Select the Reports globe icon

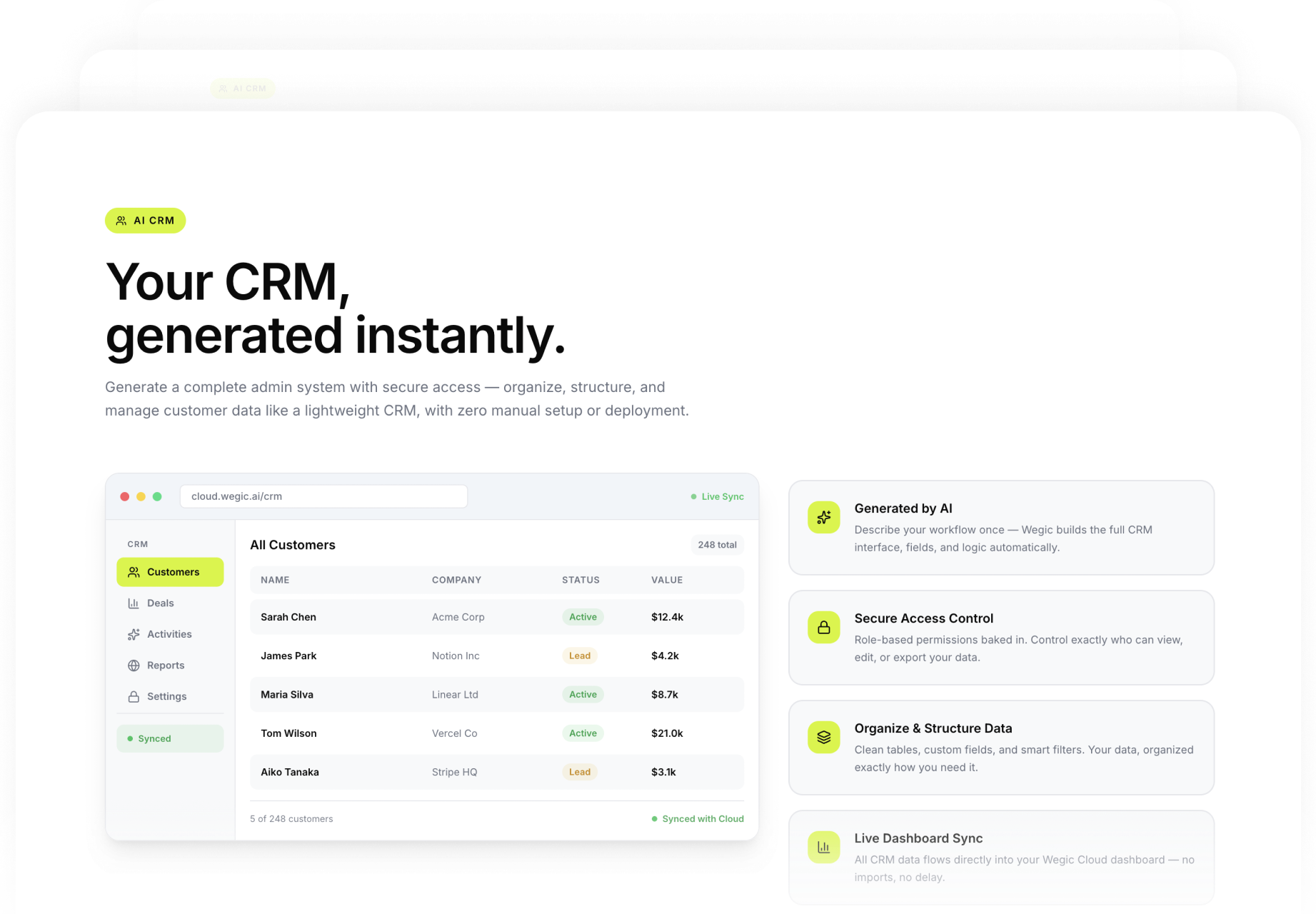(133, 666)
